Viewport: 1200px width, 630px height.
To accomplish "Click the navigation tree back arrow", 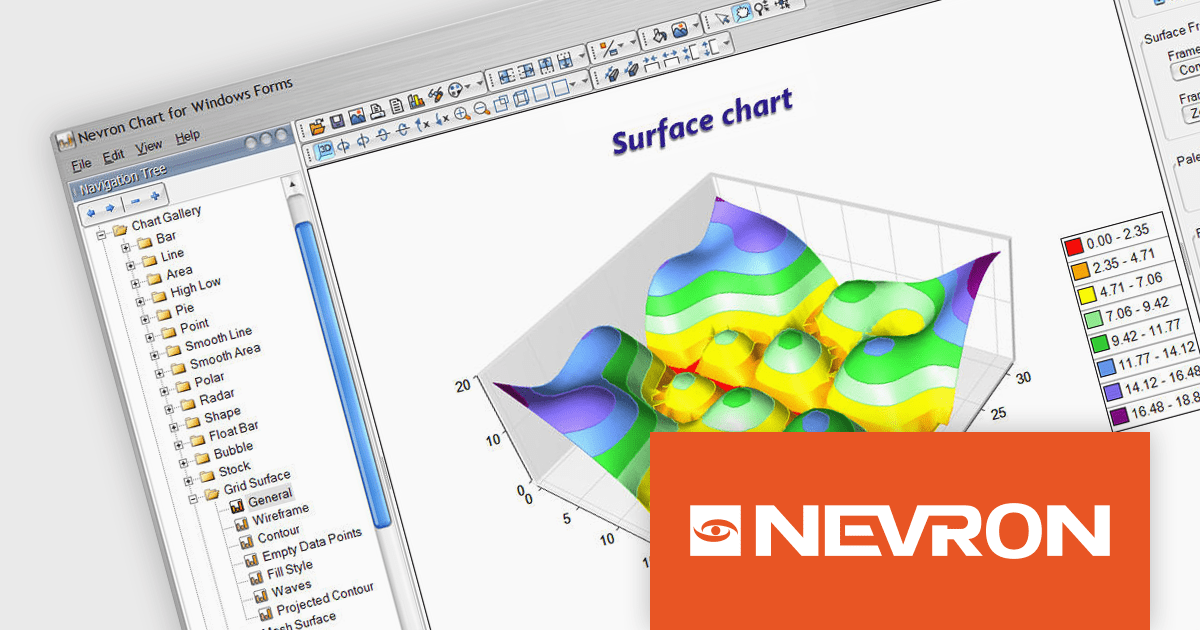I will point(91,213).
